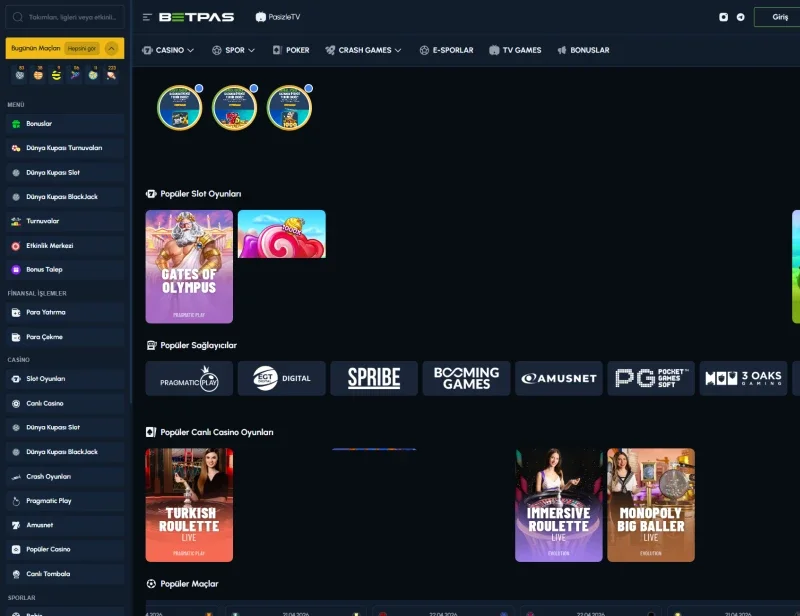Image resolution: width=800 pixels, height=616 pixels.
Task: Open the PG Pocket Games Soft logo
Action: (x=651, y=378)
